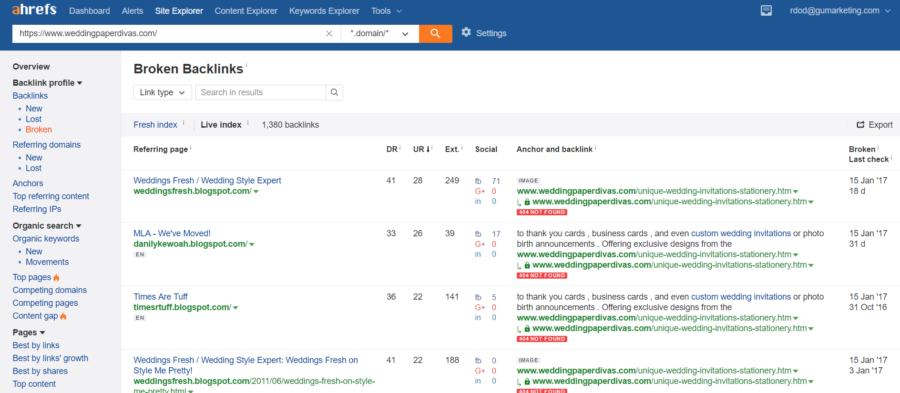Click info icon beside Broken Backlinks title

tap(247, 65)
